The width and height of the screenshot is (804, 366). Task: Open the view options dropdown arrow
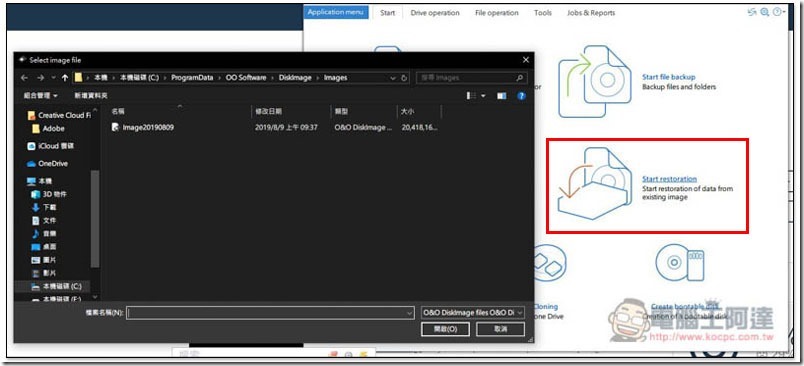[x=484, y=96]
